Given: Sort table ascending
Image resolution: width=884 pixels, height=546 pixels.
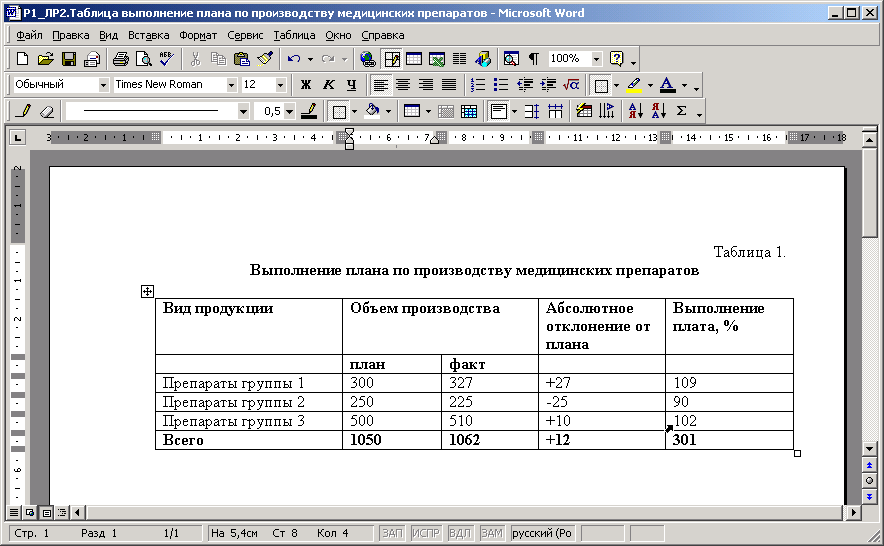Looking at the screenshot, I should click(x=635, y=111).
